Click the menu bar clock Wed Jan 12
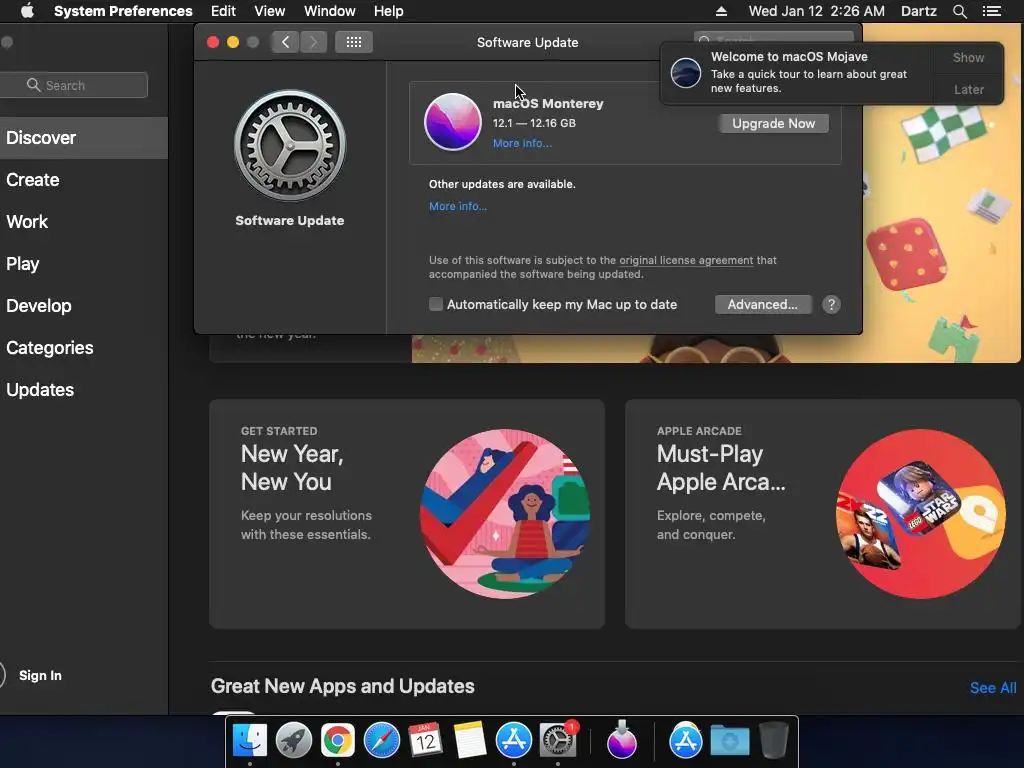The height and width of the screenshot is (768, 1024). click(816, 11)
